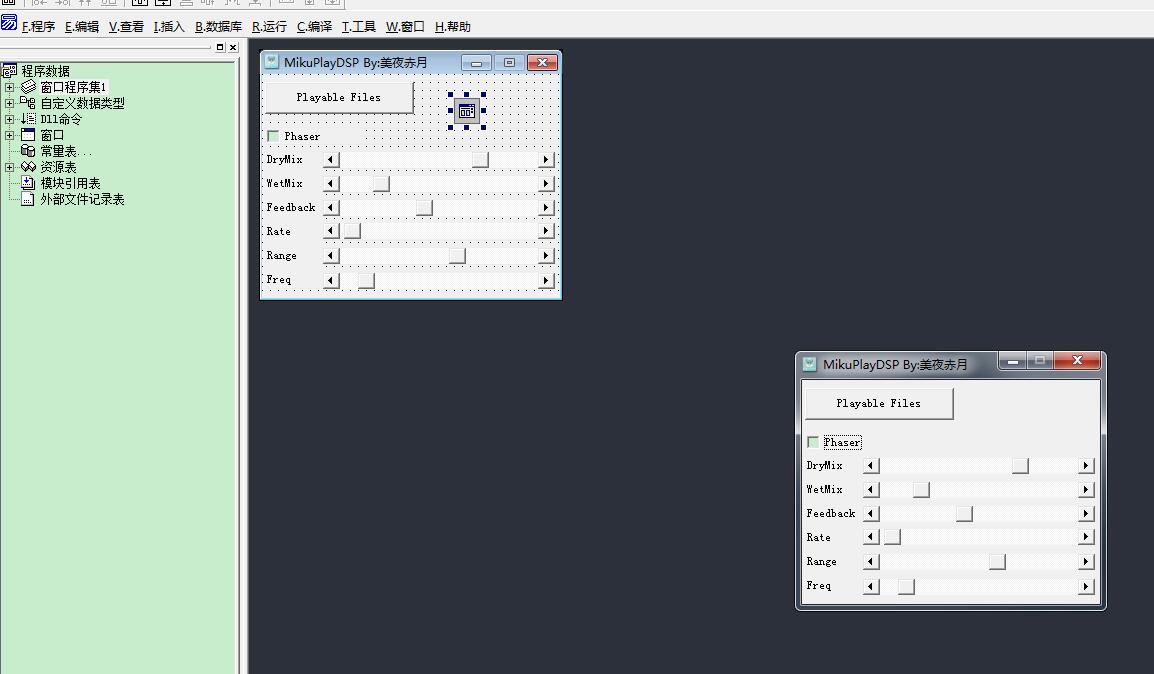Select the 窗口程序集1 tree row label
Viewport: 1154px width, 674px height.
pyautogui.click(x=73, y=87)
